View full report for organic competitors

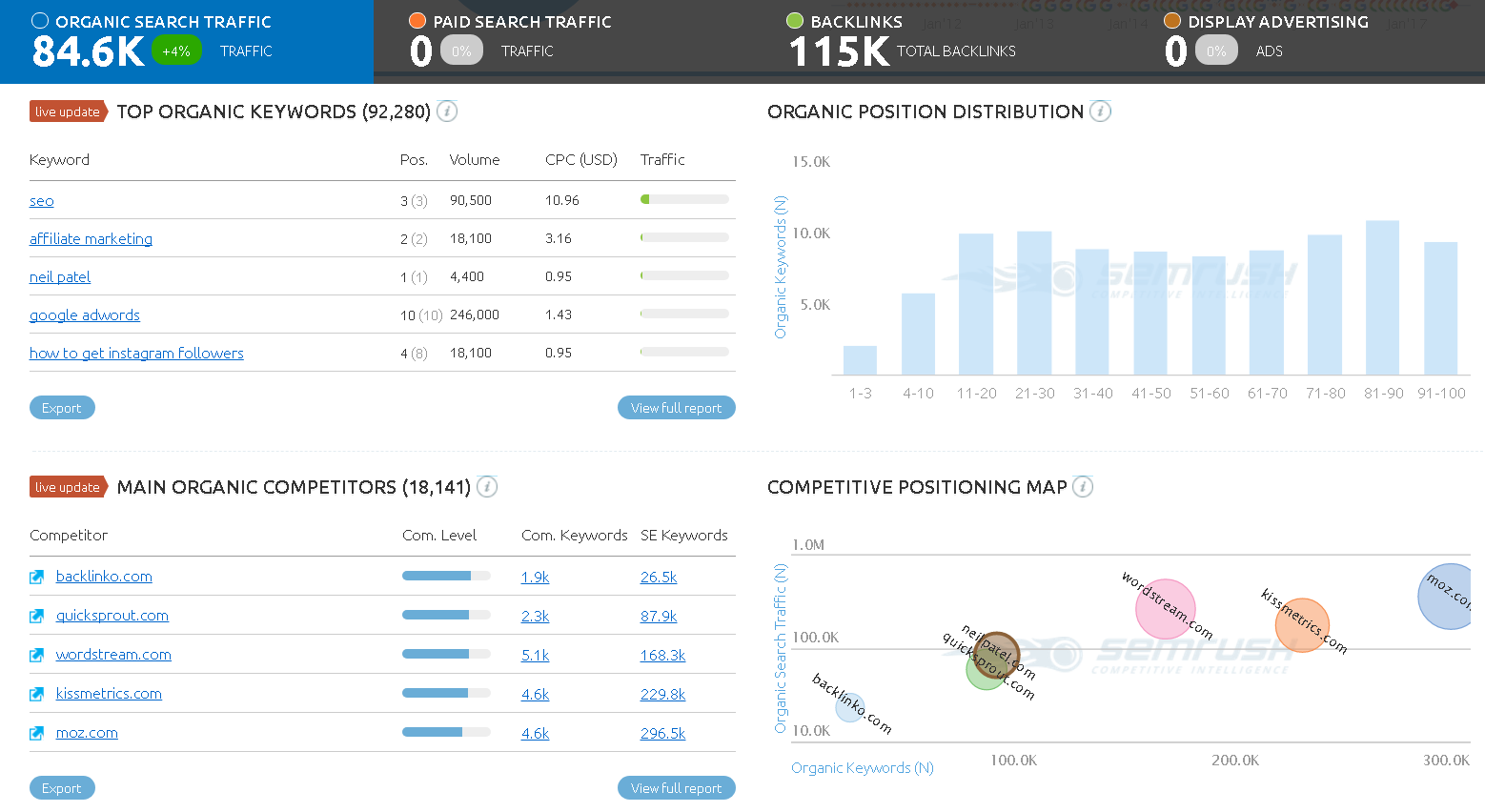click(677, 788)
